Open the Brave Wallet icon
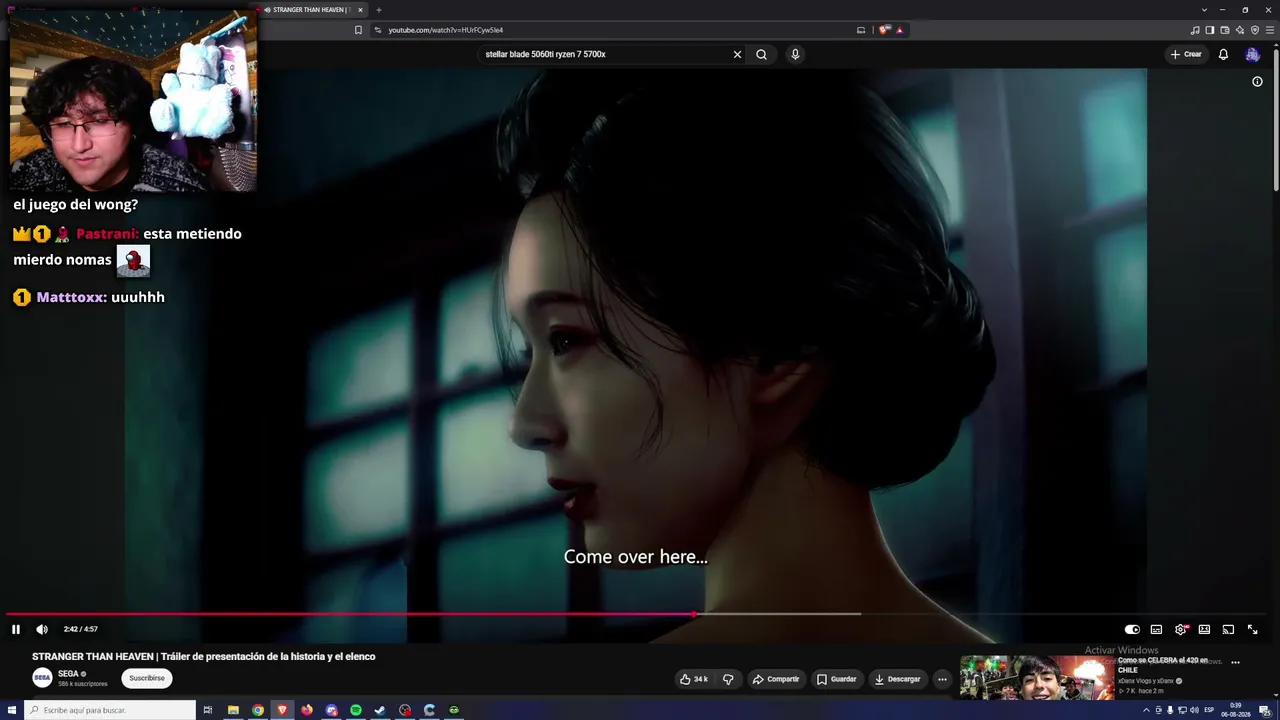This screenshot has height=720, width=1280. pos(1225,30)
